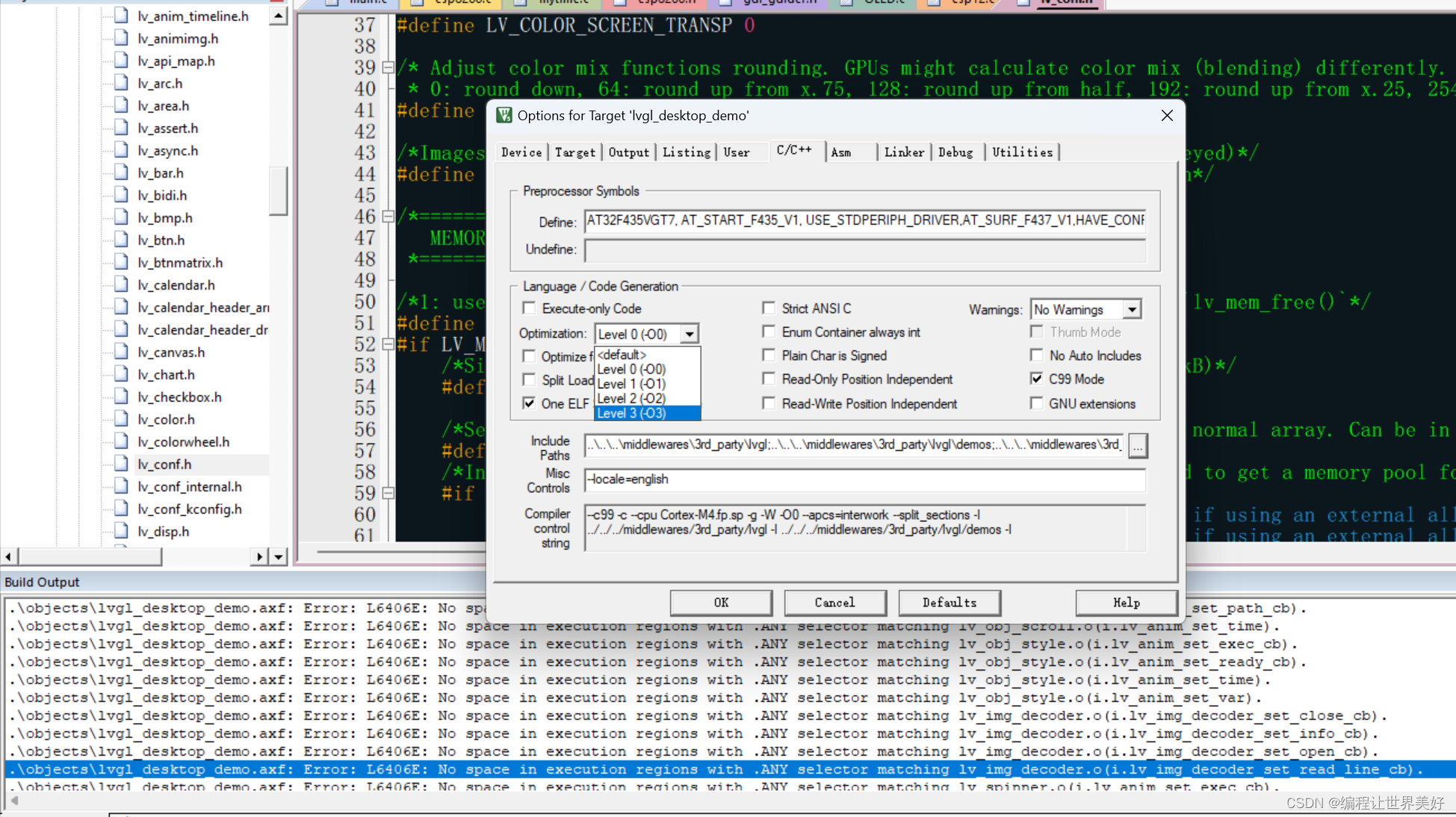Click the Defaults button
1456x817 pixels.
(x=949, y=603)
